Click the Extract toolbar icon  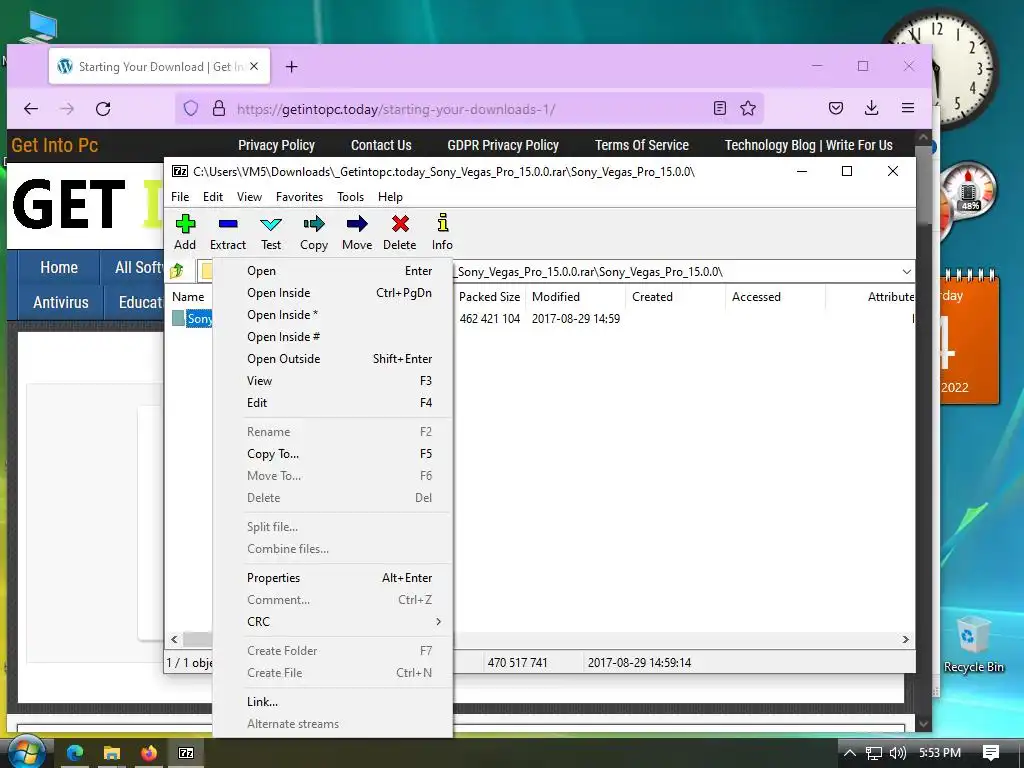pos(228,232)
